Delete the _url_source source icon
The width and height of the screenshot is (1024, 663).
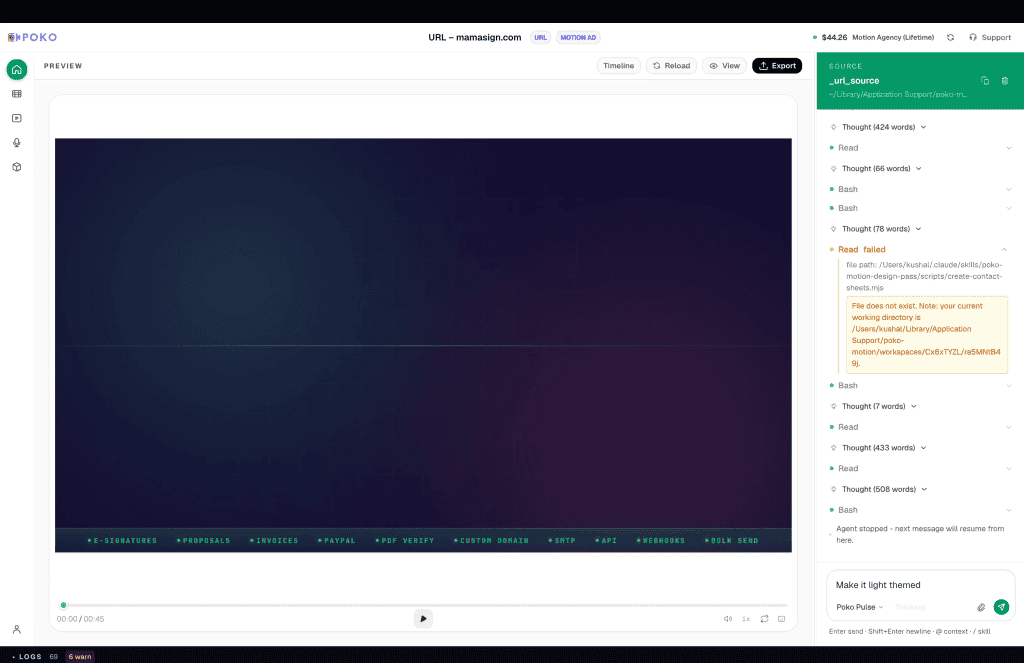click(1004, 81)
